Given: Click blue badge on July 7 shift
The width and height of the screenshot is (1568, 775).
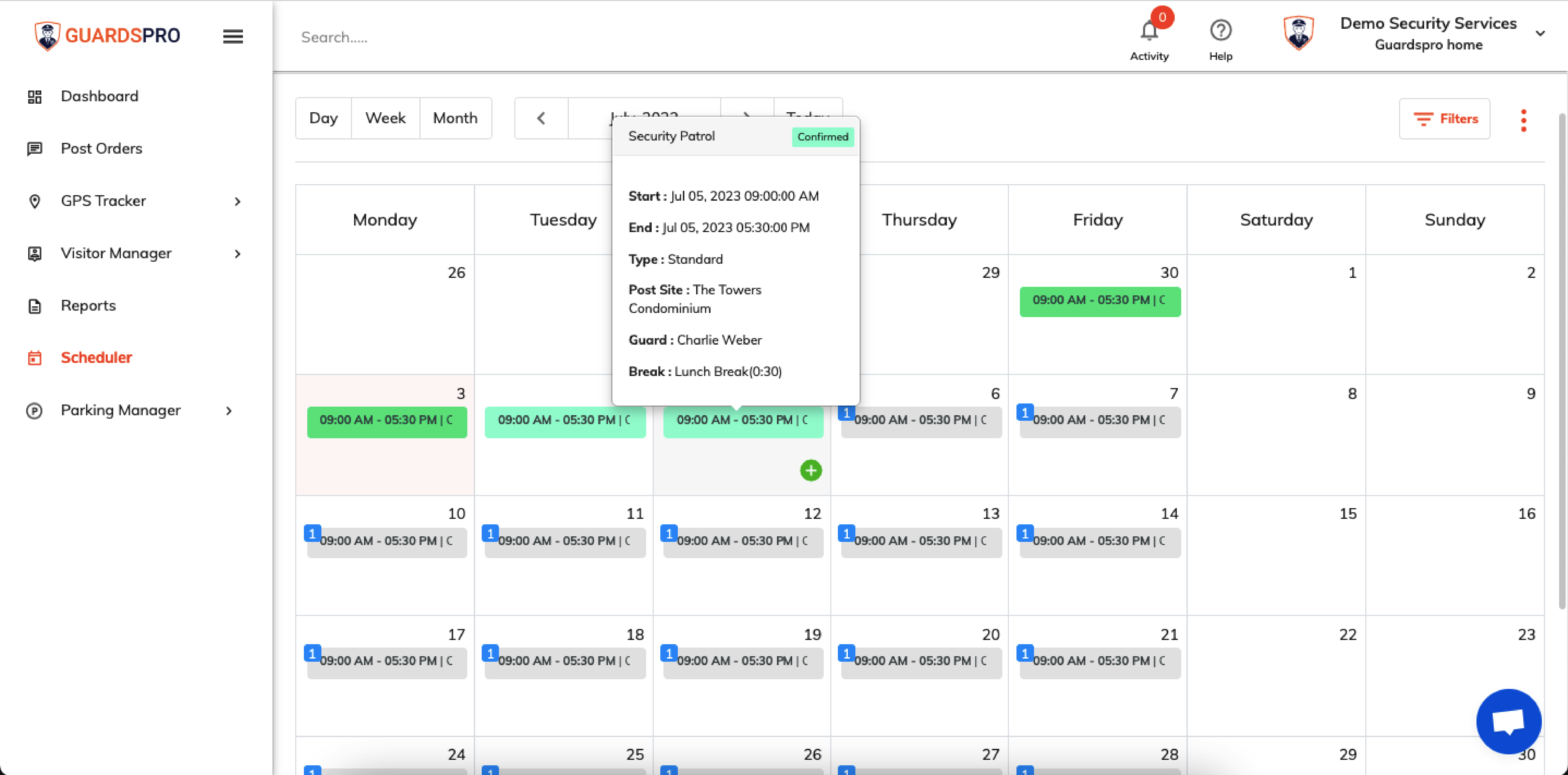Looking at the screenshot, I should coord(1025,413).
